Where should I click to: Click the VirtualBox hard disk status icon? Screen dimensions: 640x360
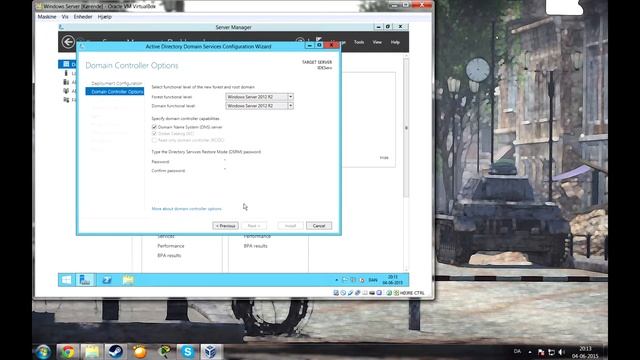click(x=336, y=293)
